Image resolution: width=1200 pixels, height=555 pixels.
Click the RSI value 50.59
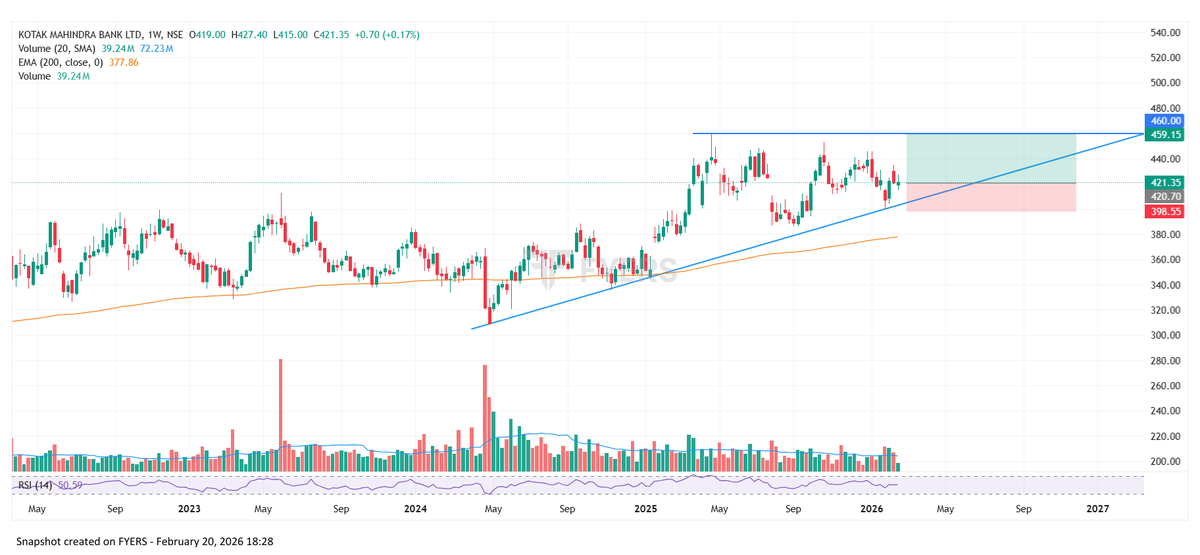point(70,485)
